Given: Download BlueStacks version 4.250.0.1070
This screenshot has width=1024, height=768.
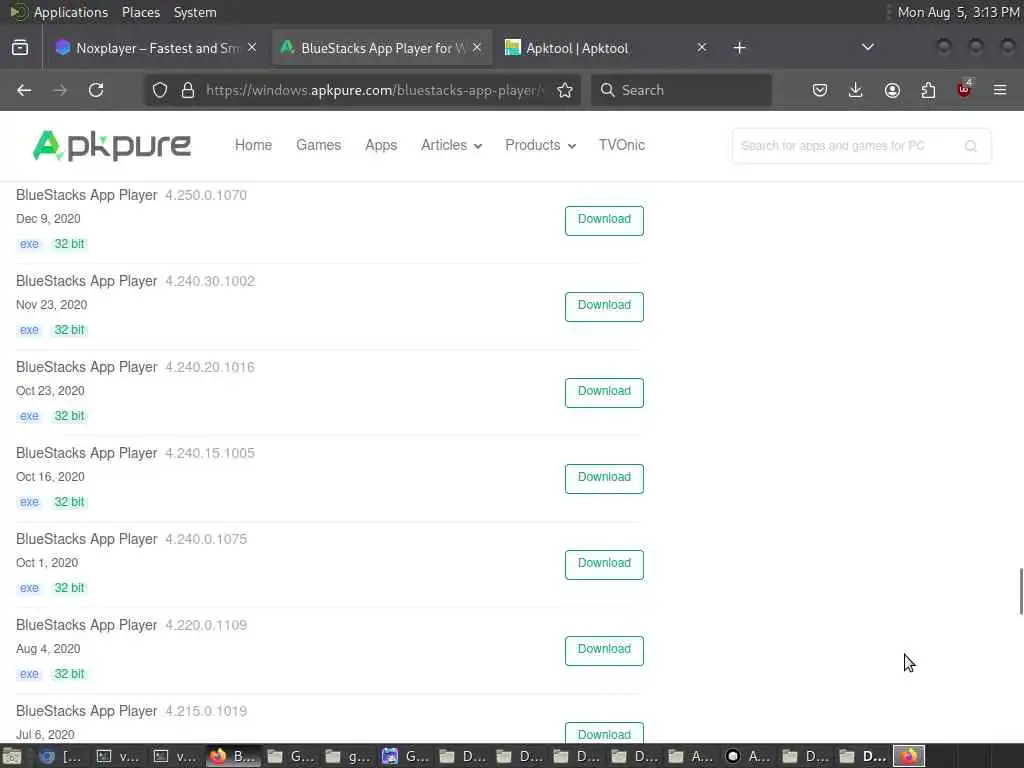Looking at the screenshot, I should [604, 220].
